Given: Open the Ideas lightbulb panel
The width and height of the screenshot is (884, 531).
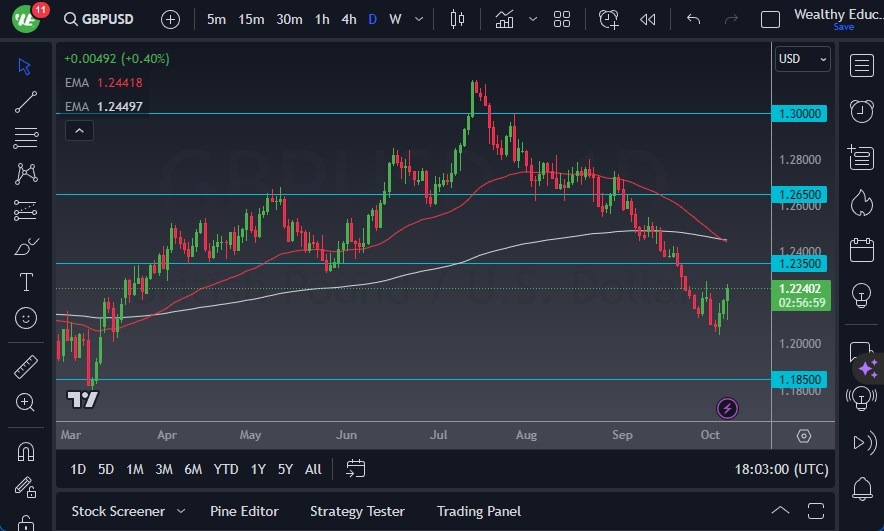Looking at the screenshot, I should click(x=860, y=295).
